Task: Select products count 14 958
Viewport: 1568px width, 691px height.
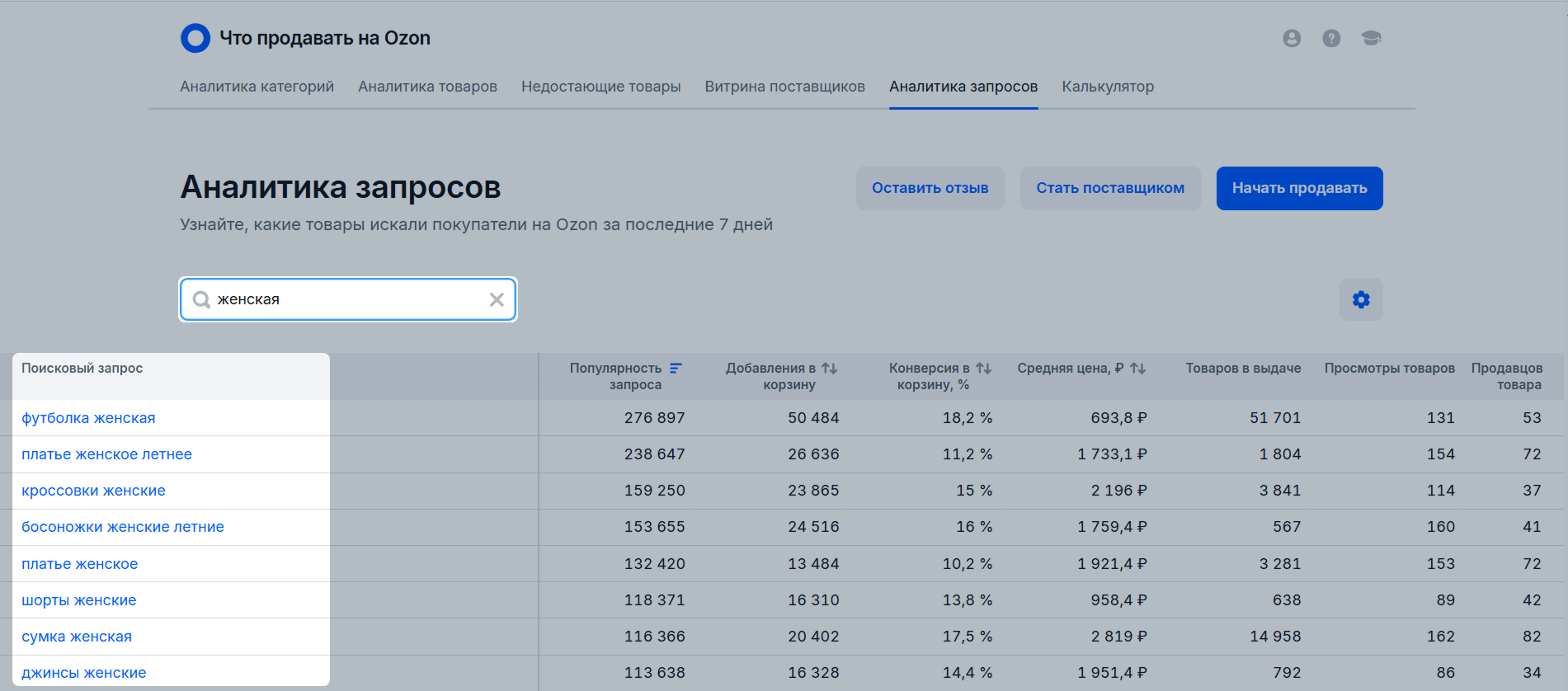Action: 1275,637
